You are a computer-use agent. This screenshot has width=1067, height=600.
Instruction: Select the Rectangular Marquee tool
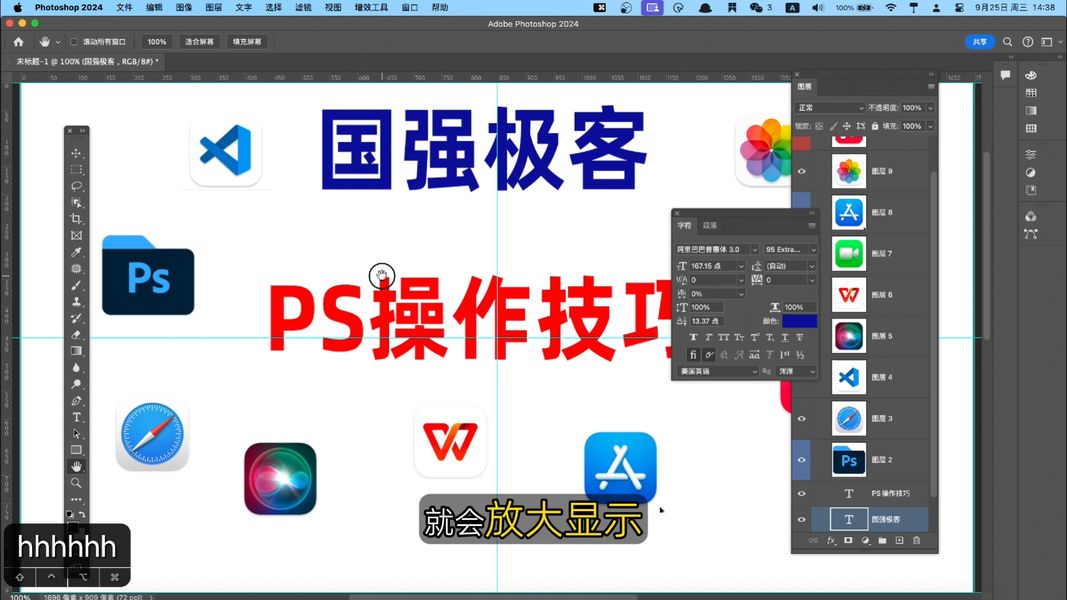[76, 169]
